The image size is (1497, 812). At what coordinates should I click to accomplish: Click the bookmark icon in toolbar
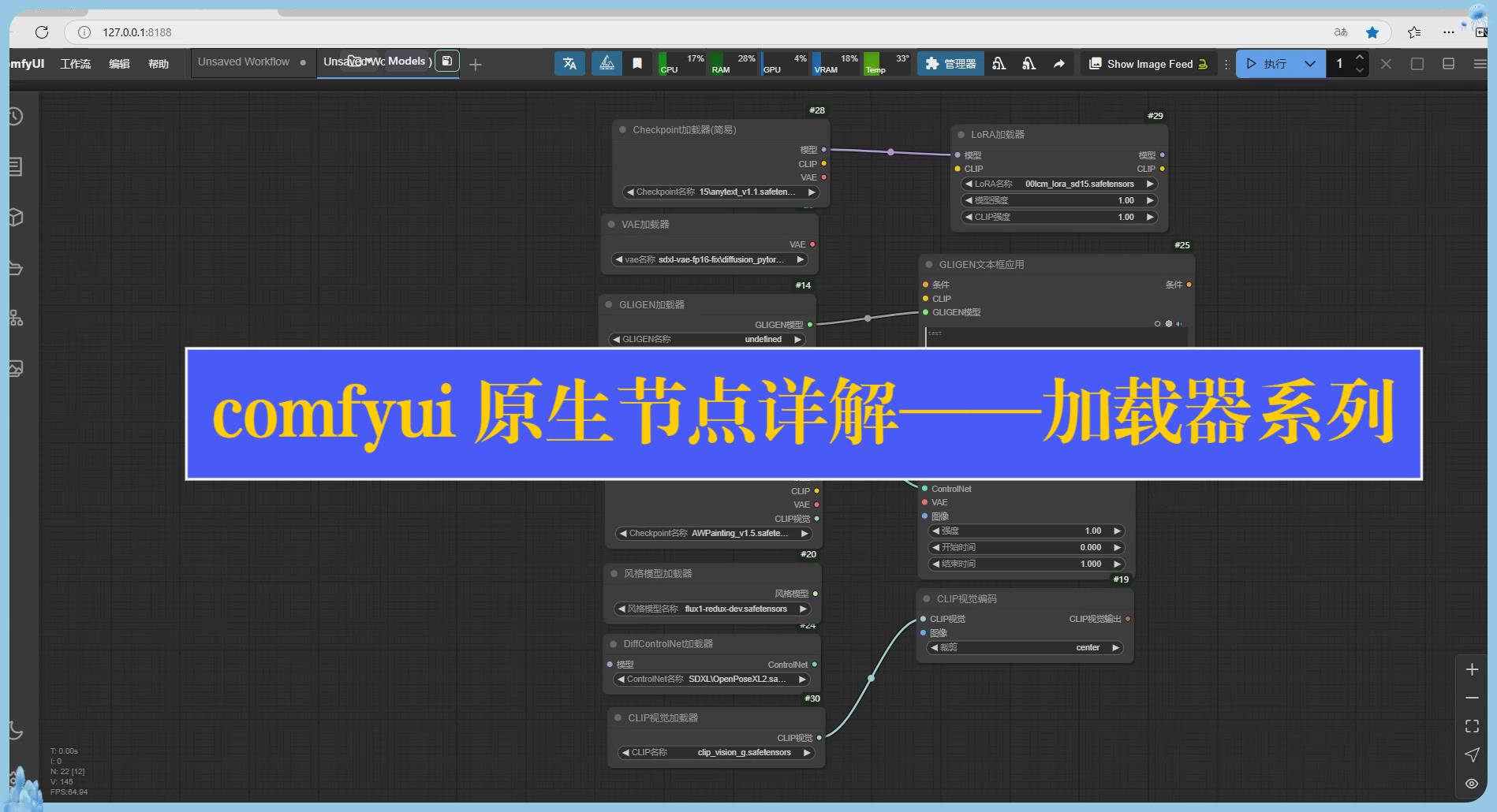point(637,64)
